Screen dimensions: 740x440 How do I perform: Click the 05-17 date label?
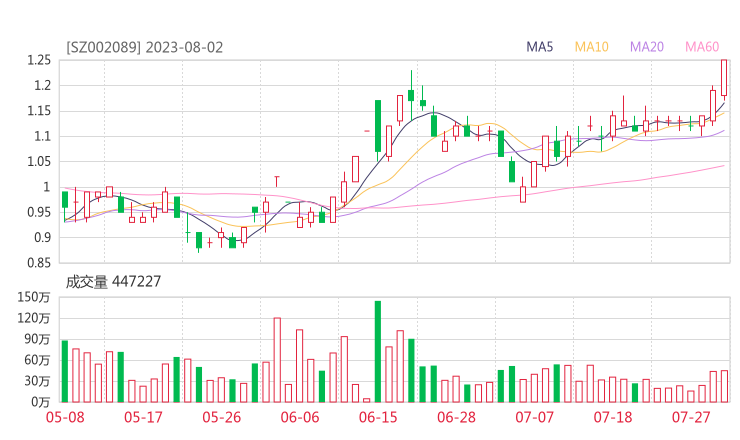tap(143, 418)
